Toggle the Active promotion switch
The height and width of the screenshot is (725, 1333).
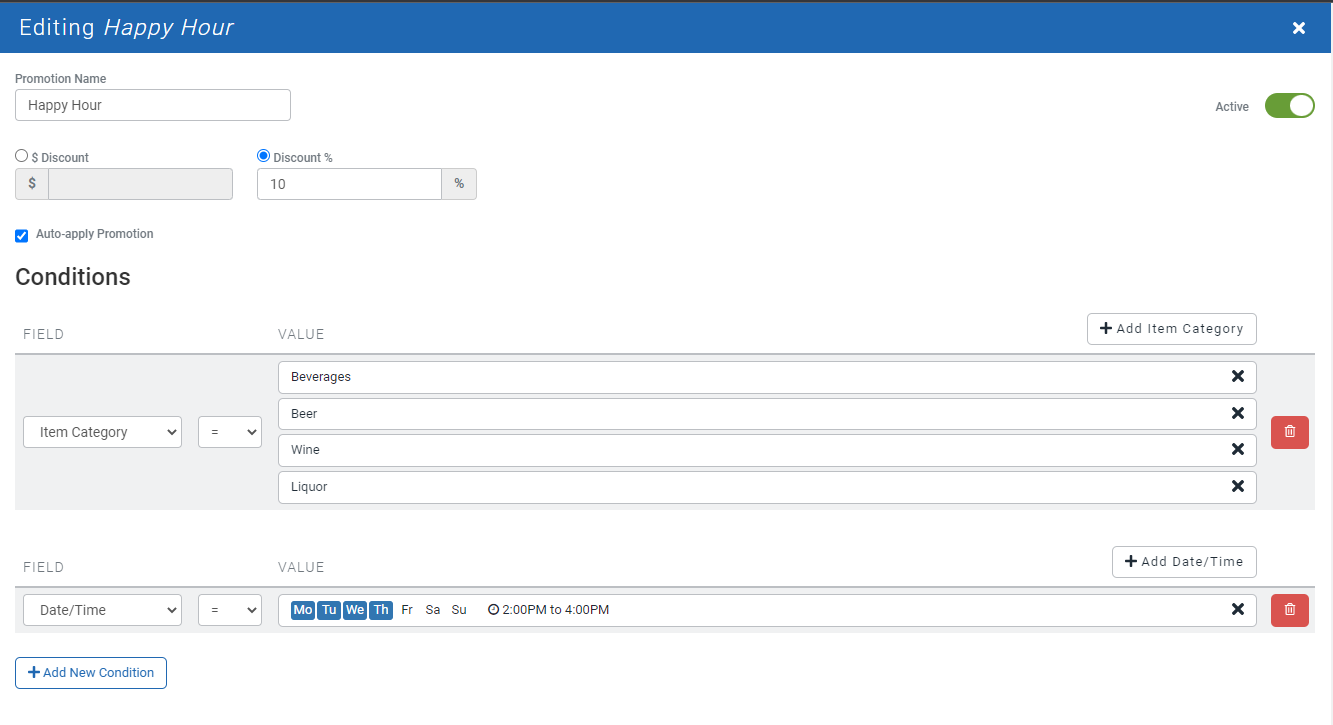tap(1289, 106)
